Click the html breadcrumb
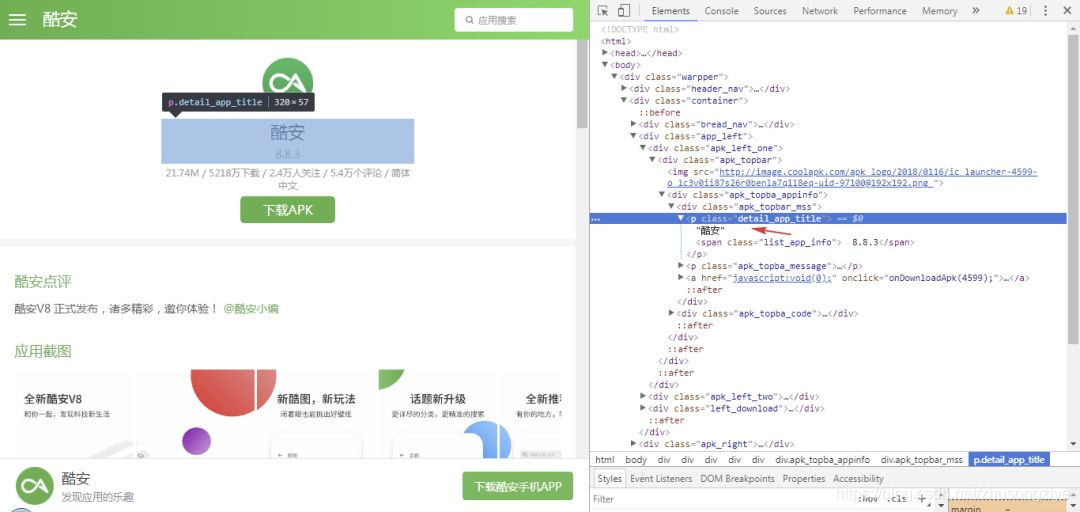The image size is (1080, 512). [x=605, y=460]
